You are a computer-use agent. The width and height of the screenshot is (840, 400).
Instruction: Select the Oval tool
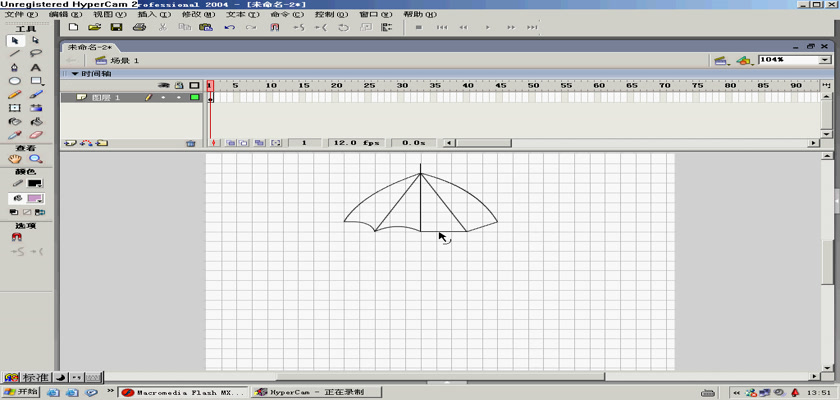pos(15,81)
